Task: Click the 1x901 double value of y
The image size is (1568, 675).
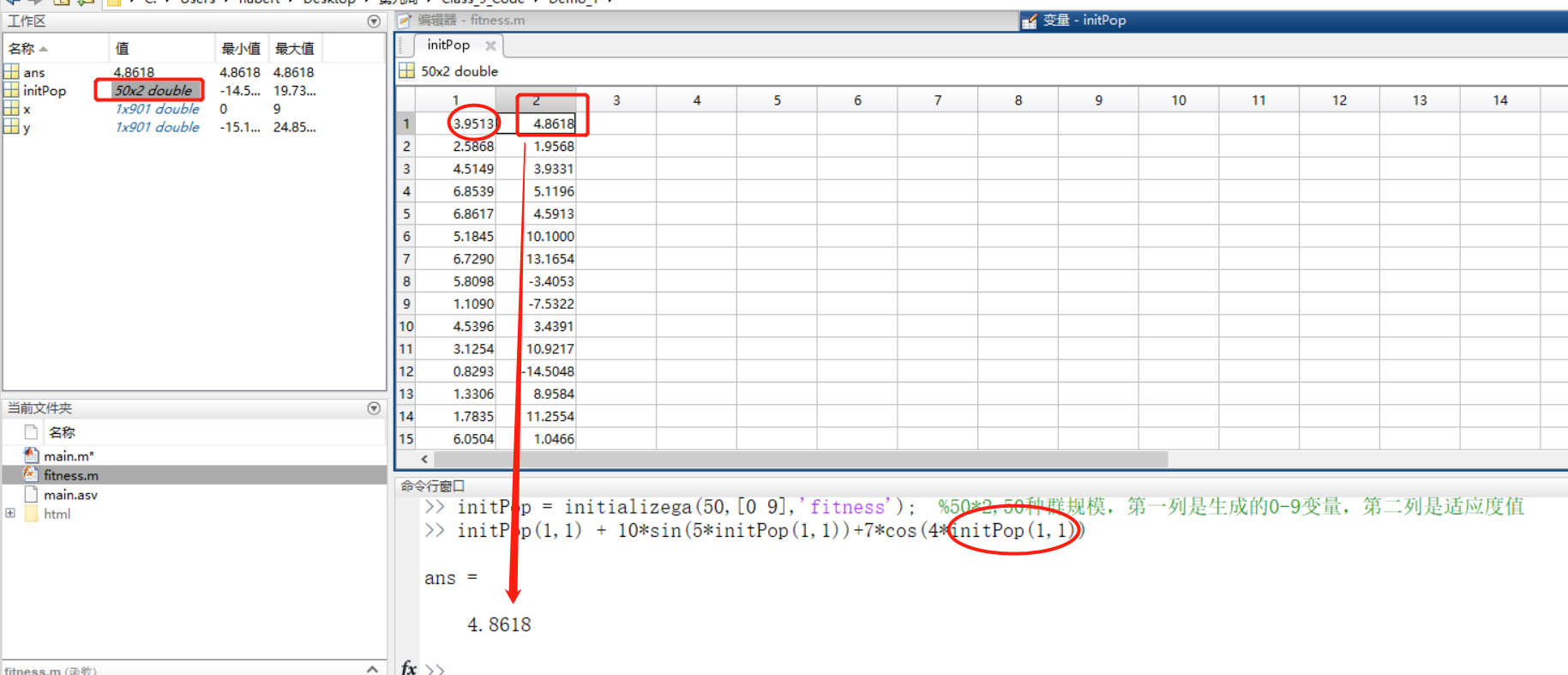Action: pos(158,127)
